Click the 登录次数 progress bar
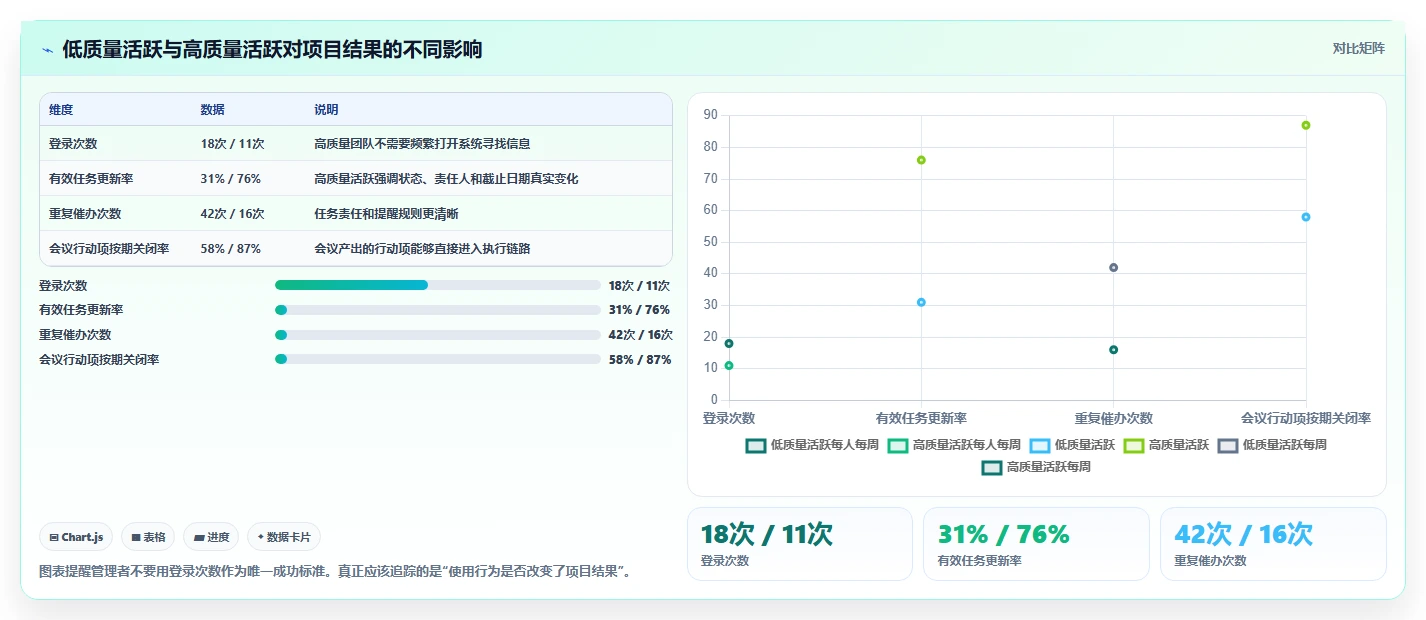1426x620 pixels. click(438, 285)
